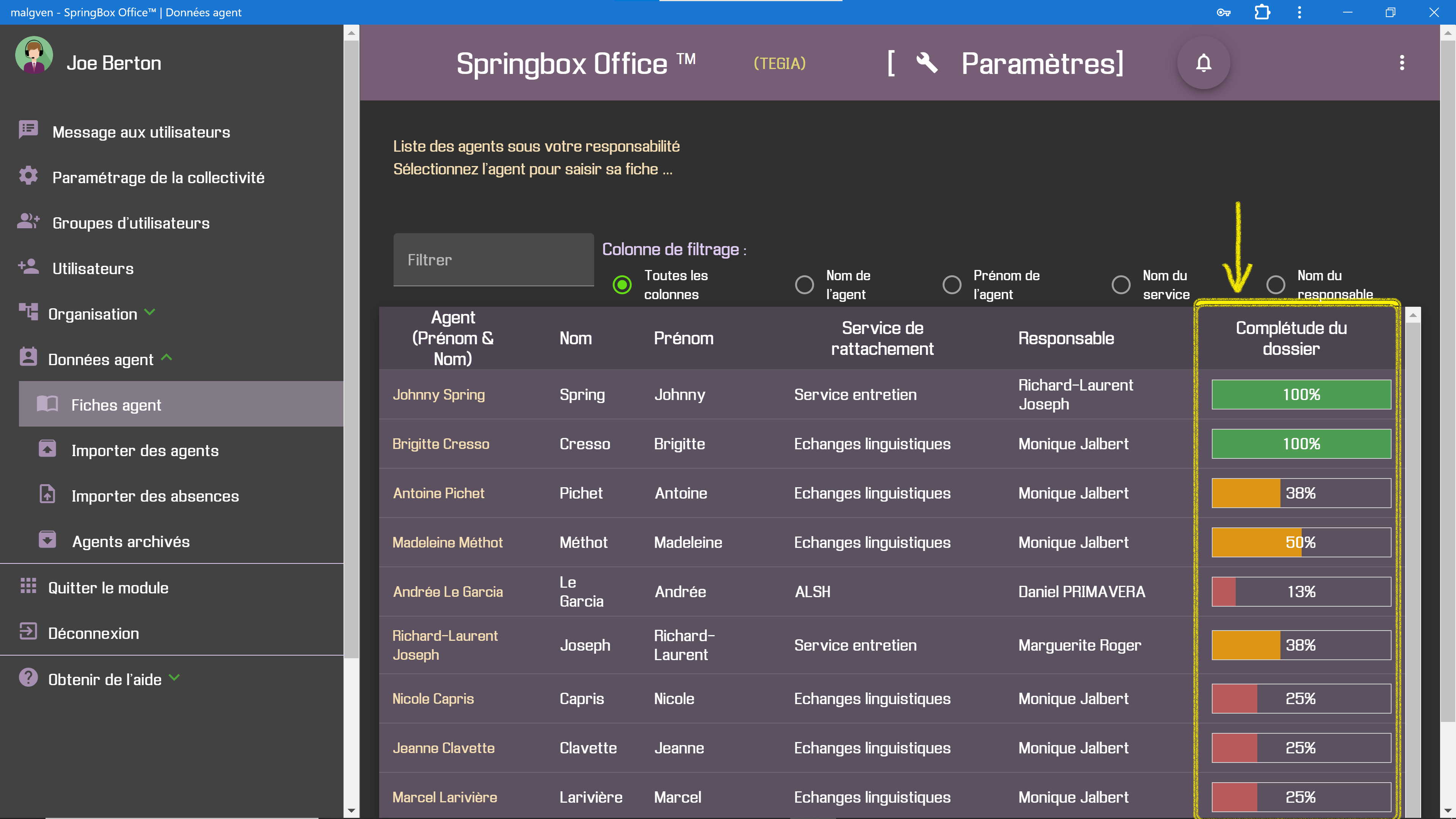Screen dimensions: 1456x819
Task: Sort by the Responsable column header
Action: click(x=1066, y=338)
